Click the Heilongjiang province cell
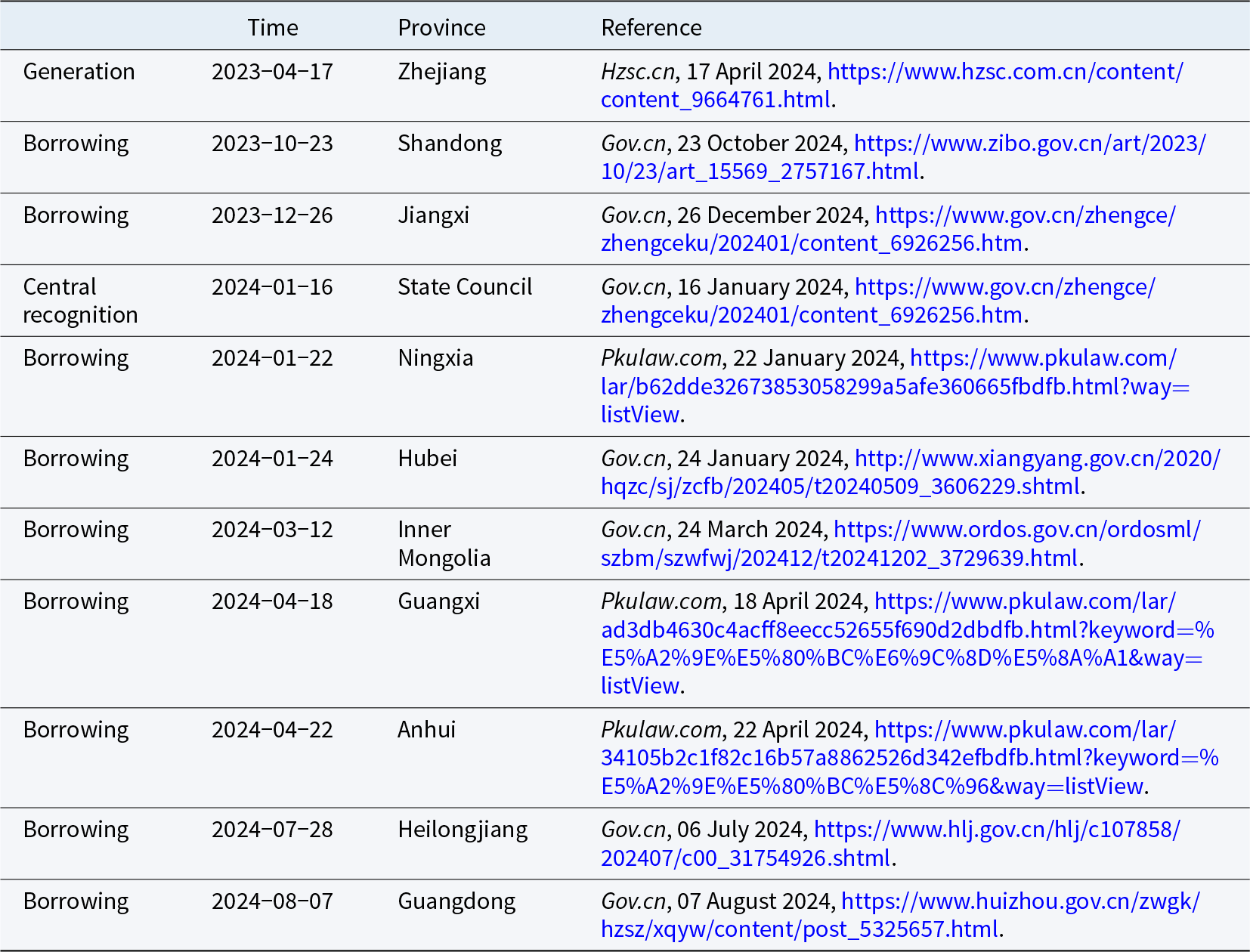The height and width of the screenshot is (952, 1250). click(463, 830)
